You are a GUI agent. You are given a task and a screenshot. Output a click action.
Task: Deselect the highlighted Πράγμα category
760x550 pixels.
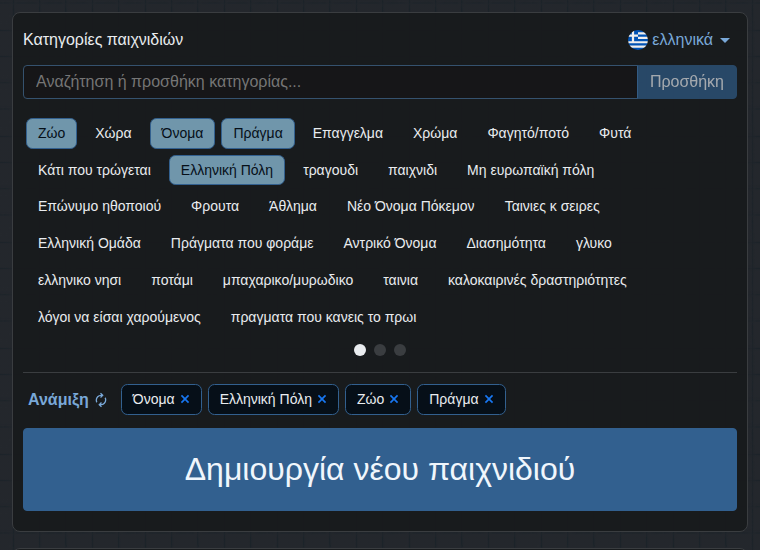258,133
